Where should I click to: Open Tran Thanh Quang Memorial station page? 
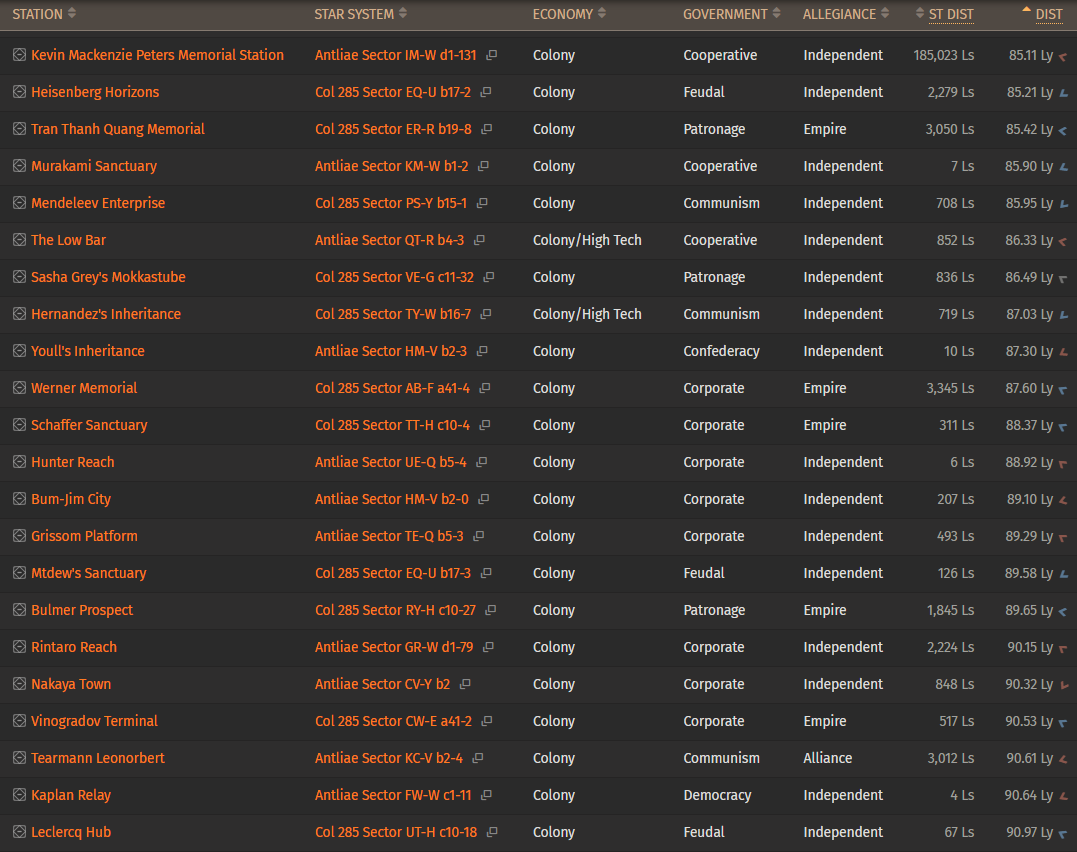pyautogui.click(x=117, y=129)
